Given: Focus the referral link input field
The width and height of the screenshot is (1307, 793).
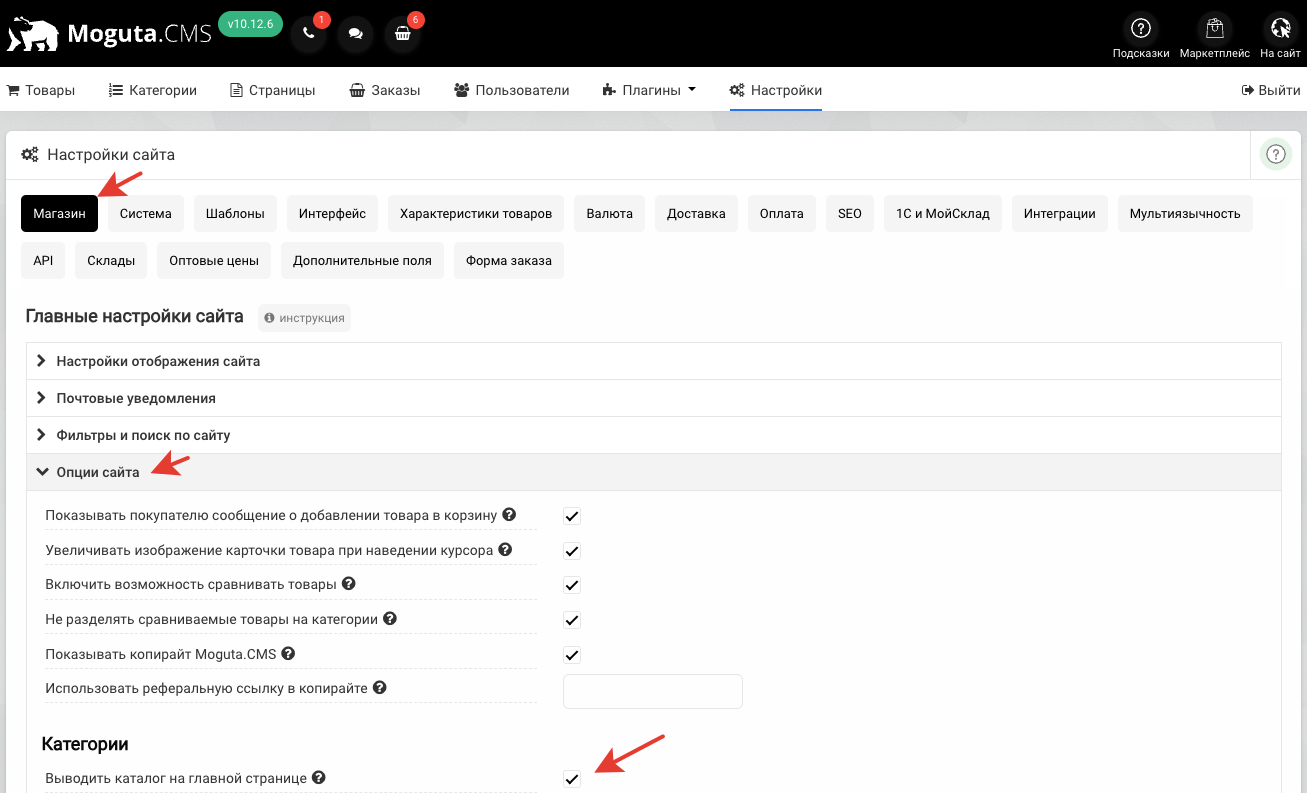Looking at the screenshot, I should tap(653, 691).
